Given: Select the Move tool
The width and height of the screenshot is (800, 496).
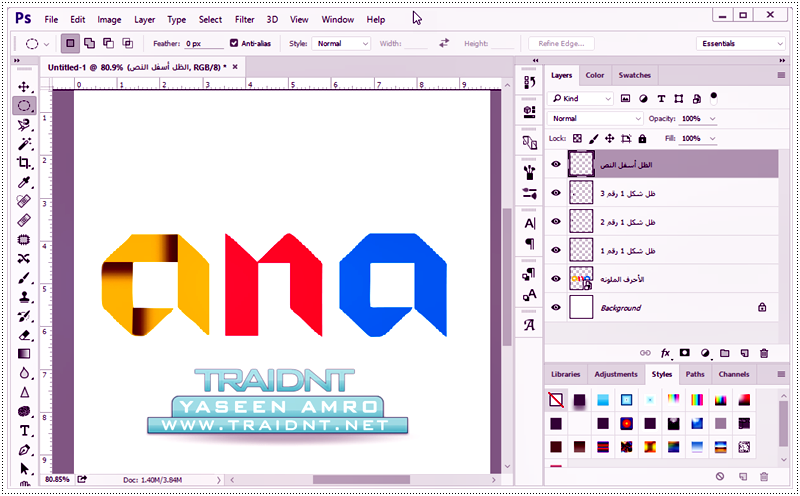Looking at the screenshot, I should pos(23,87).
